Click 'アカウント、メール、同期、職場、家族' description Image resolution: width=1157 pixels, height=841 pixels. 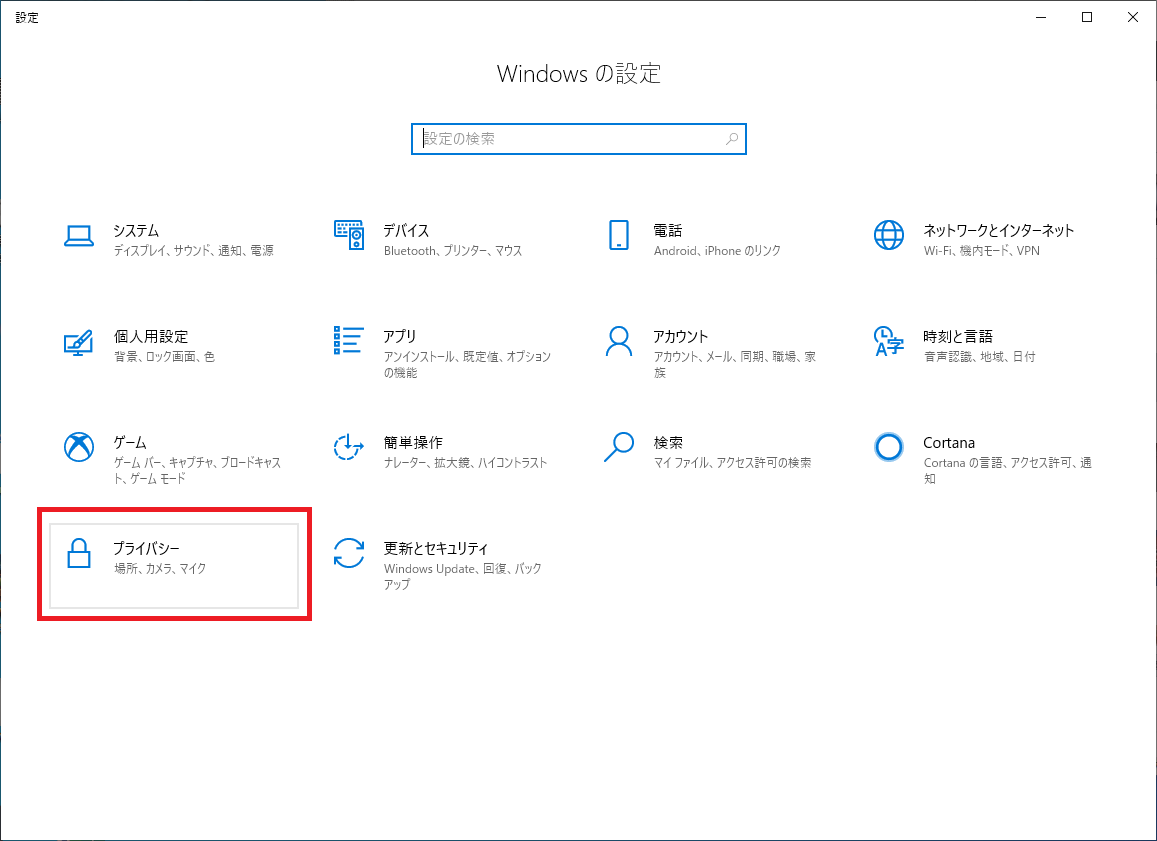[735, 364]
